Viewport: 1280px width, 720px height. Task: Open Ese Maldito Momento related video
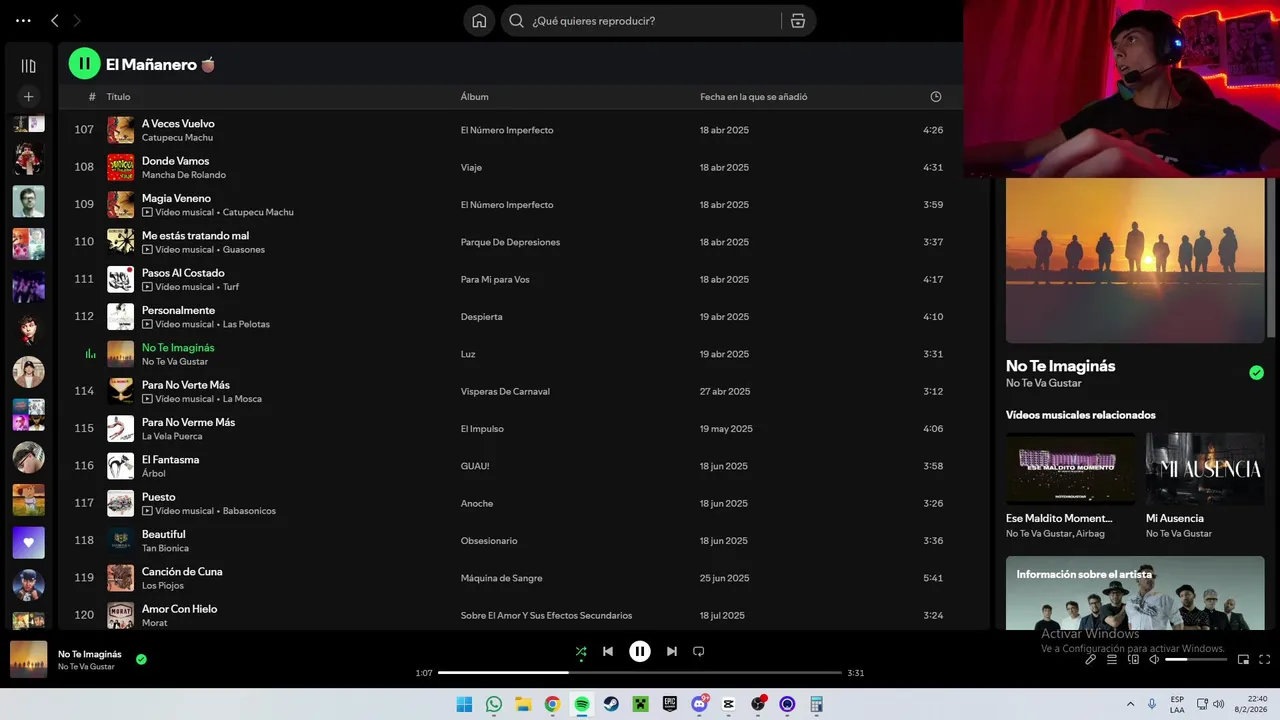[1070, 468]
